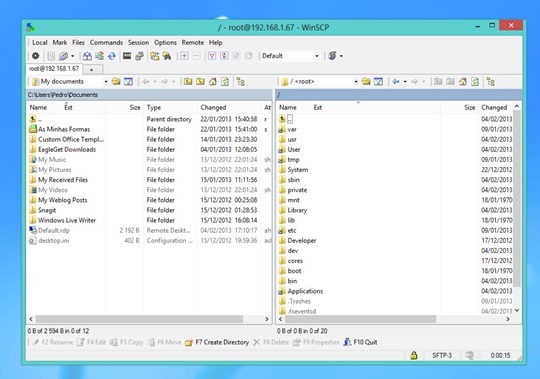Open the Local menu
Image resolution: width=540 pixels, height=379 pixels.
pyautogui.click(x=40, y=42)
